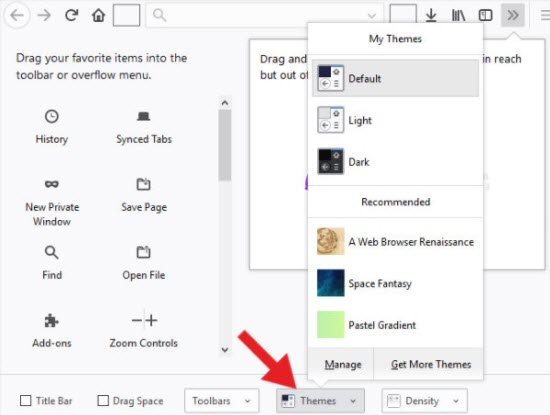Image resolution: width=550 pixels, height=415 pixels.
Task: Click the History label text
Action: (52, 139)
